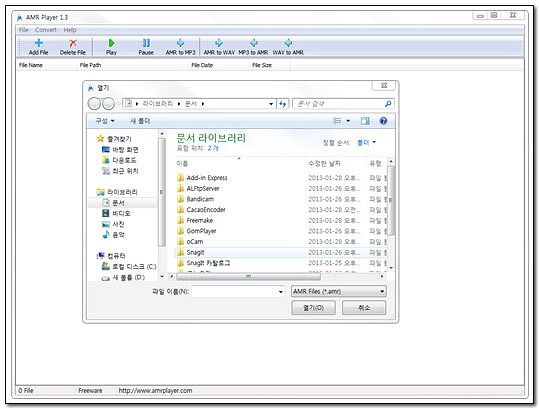Click the AMR to MP3 converter icon

coord(180,47)
